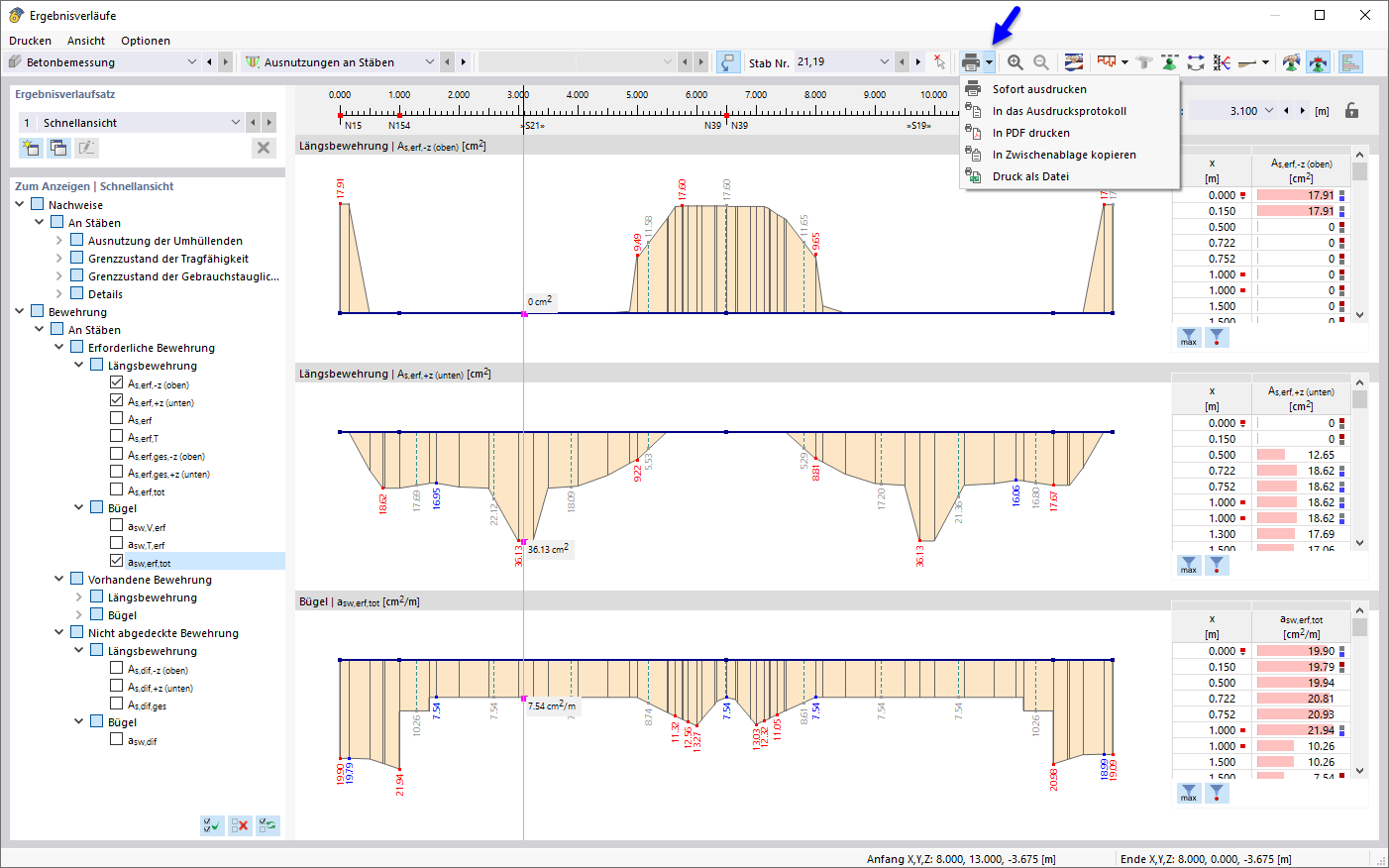The height and width of the screenshot is (868, 1389).
Task: Select the Zoom out magnifier tool
Action: [x=1041, y=61]
